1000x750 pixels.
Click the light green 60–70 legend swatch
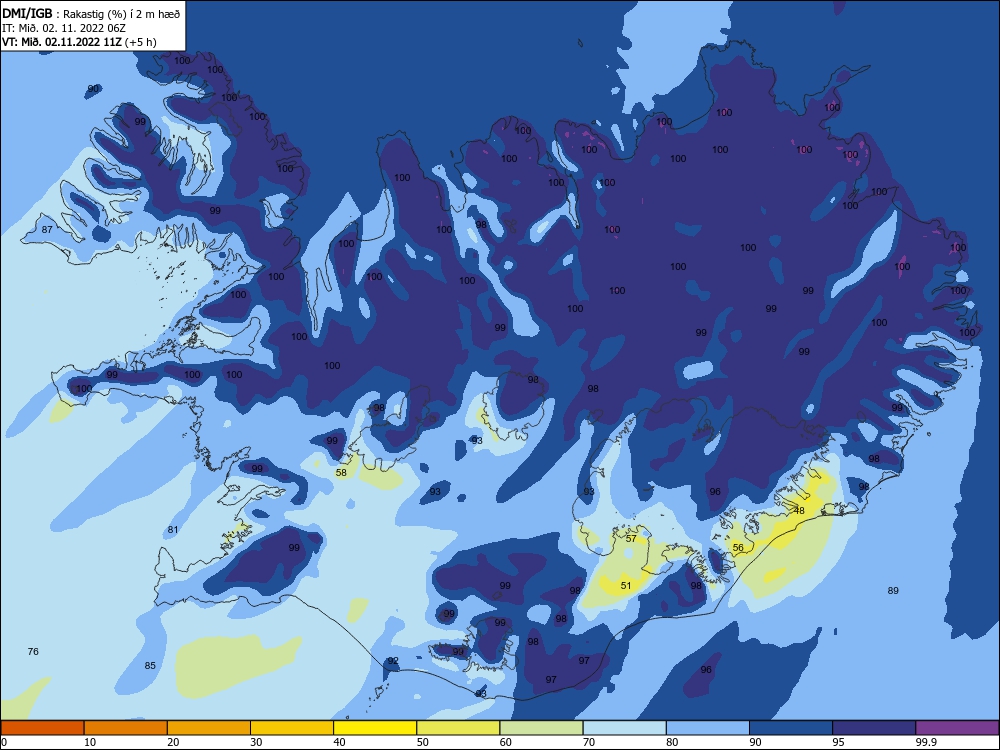[x=541, y=728]
